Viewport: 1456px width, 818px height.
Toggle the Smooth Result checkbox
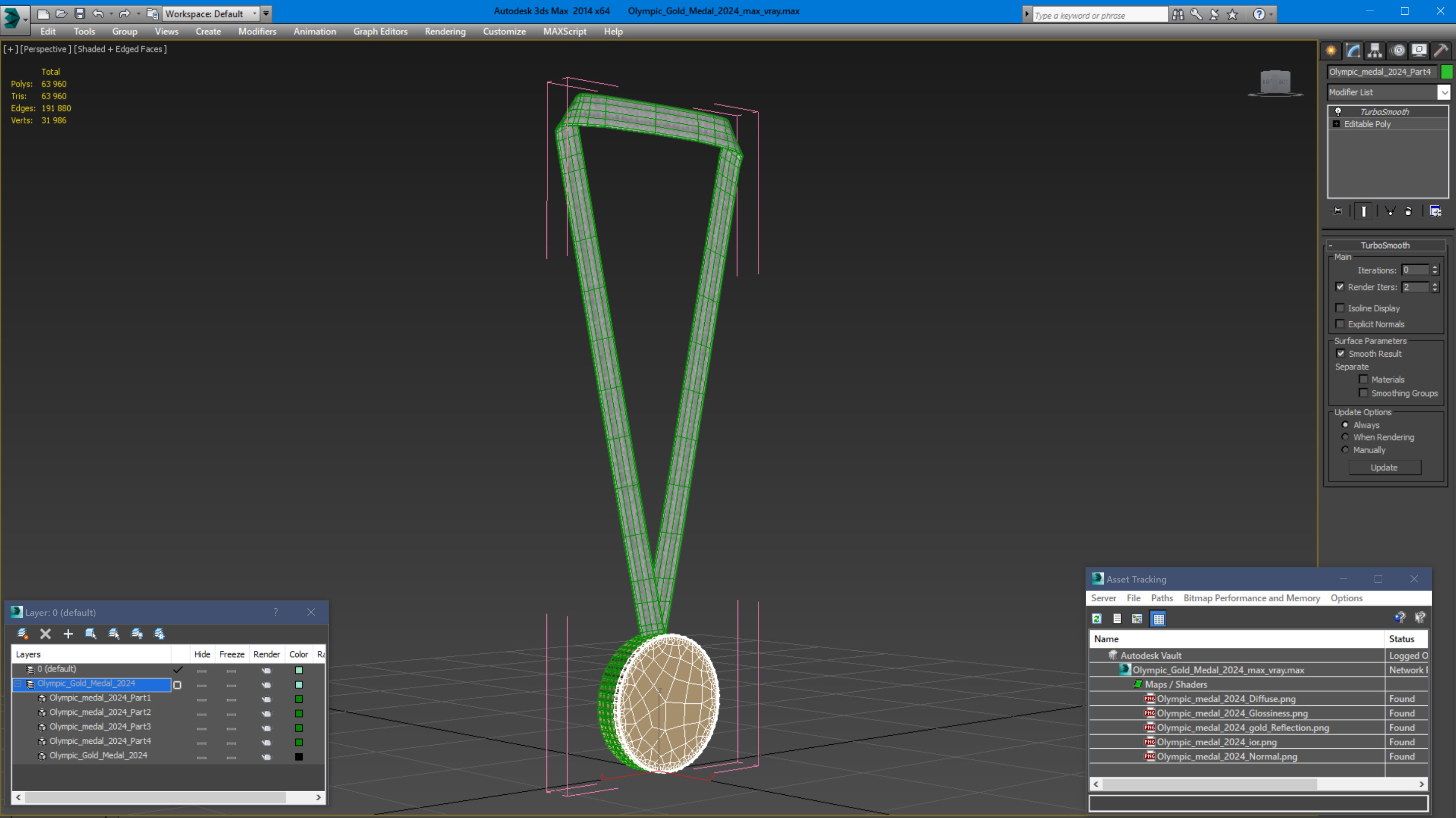pos(1341,353)
